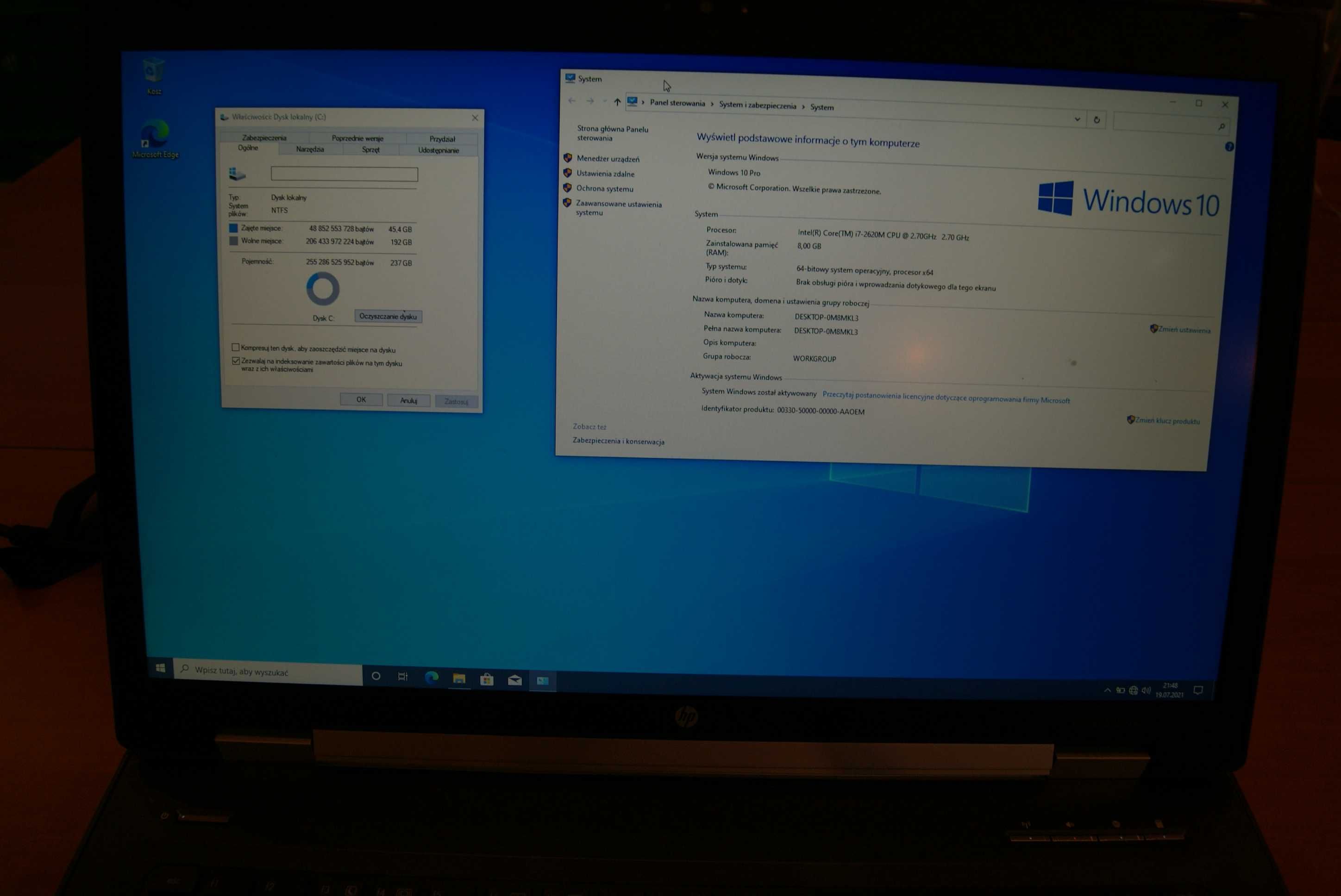
Task: Switch to the Poprzednie wersje tab
Action: (x=357, y=138)
